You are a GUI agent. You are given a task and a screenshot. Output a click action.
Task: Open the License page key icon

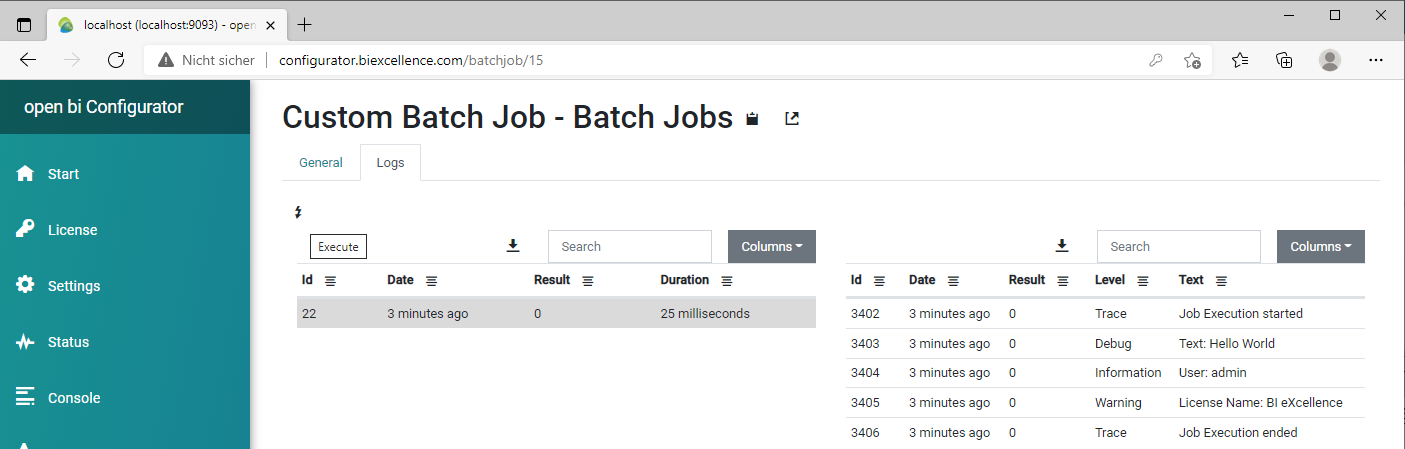tap(26, 230)
